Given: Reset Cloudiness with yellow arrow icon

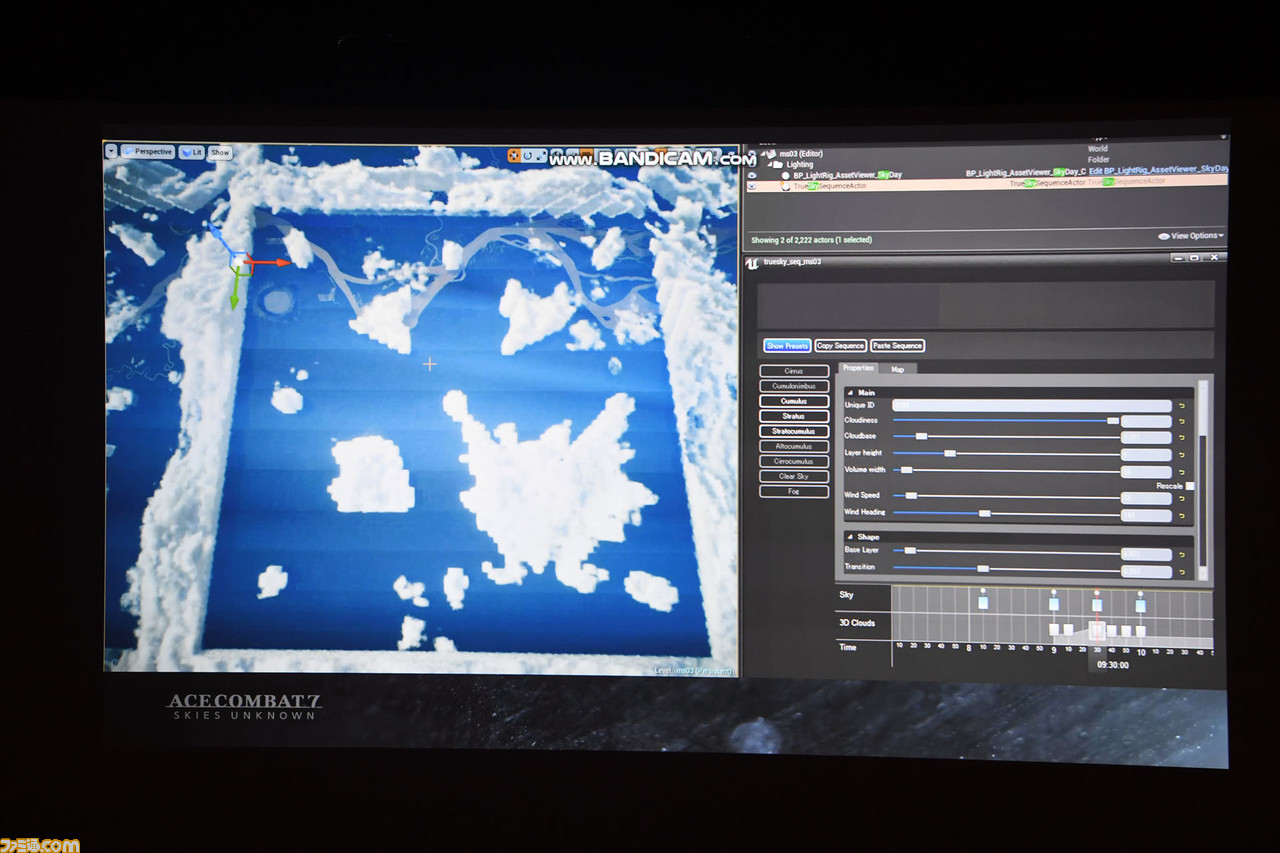Looking at the screenshot, I should coord(1181,422).
